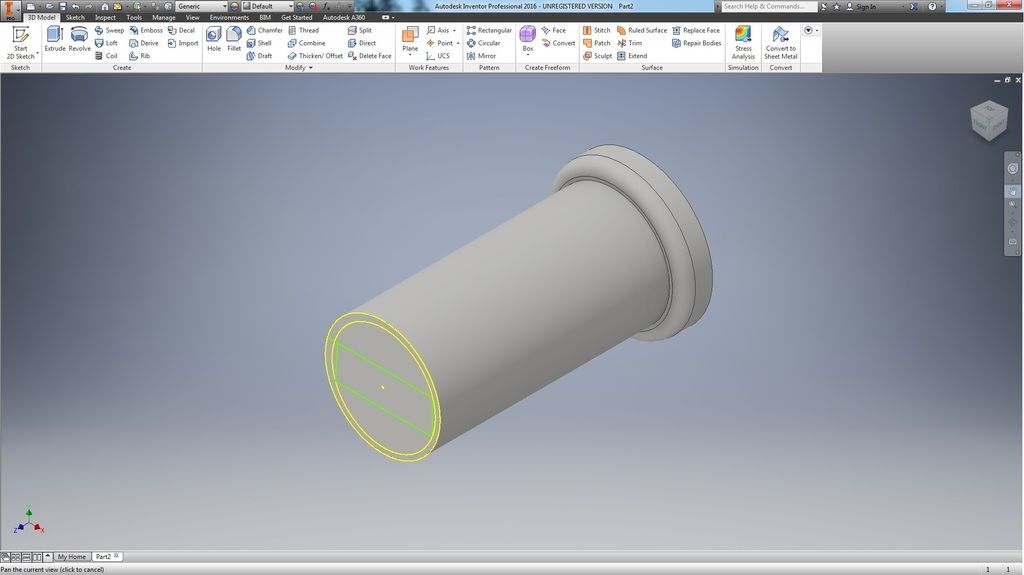Start a new 2D Sketch
1024x575 pixels.
coord(20,42)
